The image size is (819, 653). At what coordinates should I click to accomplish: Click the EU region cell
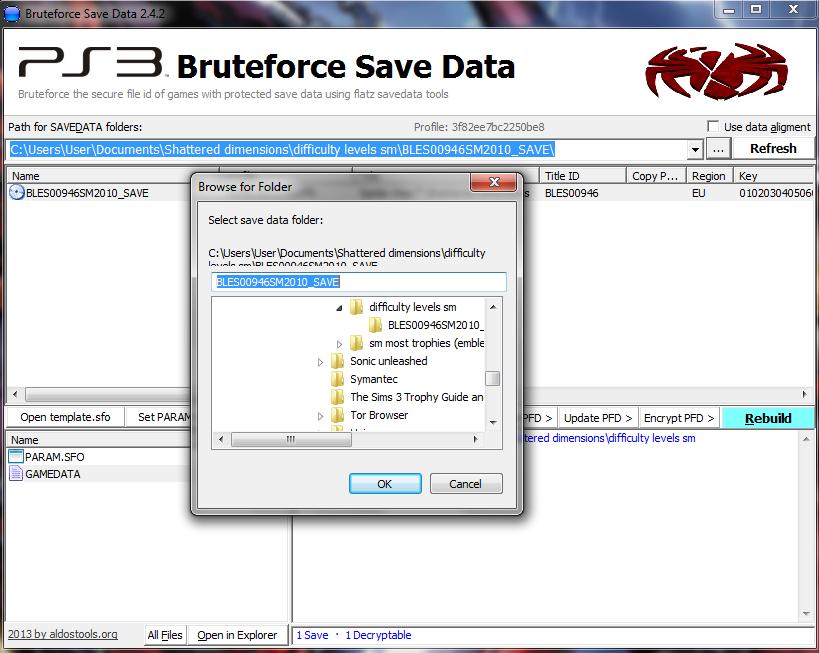(x=698, y=193)
